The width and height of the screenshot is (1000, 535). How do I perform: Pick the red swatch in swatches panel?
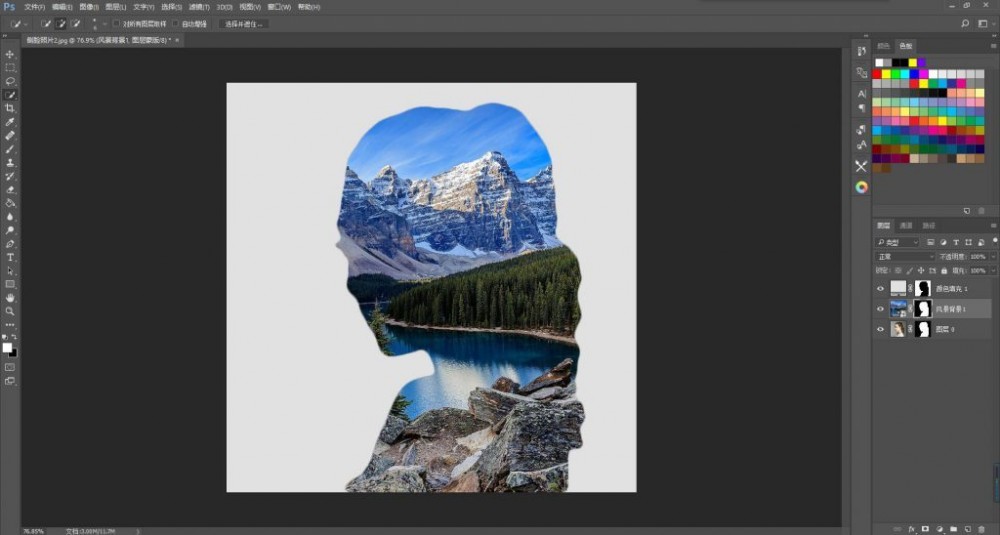(877, 73)
